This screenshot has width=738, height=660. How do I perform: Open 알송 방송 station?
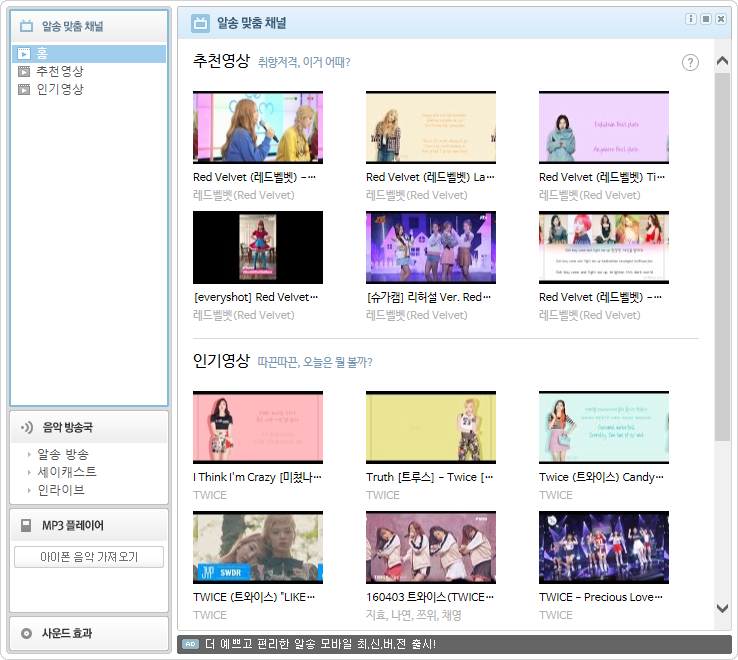[x=63, y=454]
